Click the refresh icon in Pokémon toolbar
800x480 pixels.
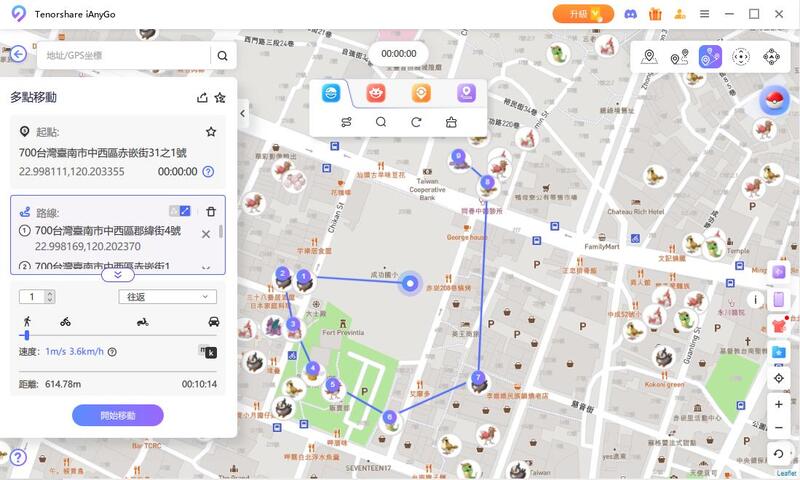[x=416, y=122]
